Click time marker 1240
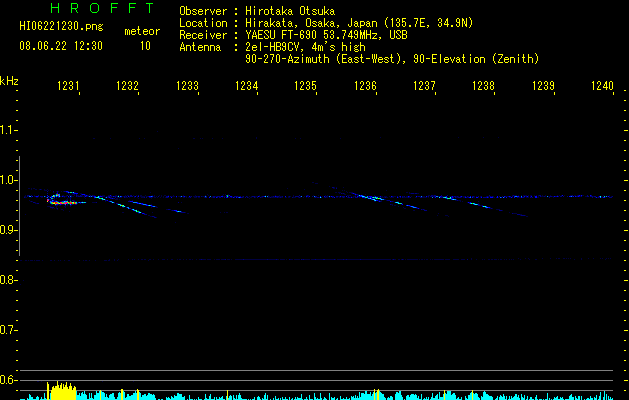Viewport: 629px width, 400px height. (x=603, y=86)
